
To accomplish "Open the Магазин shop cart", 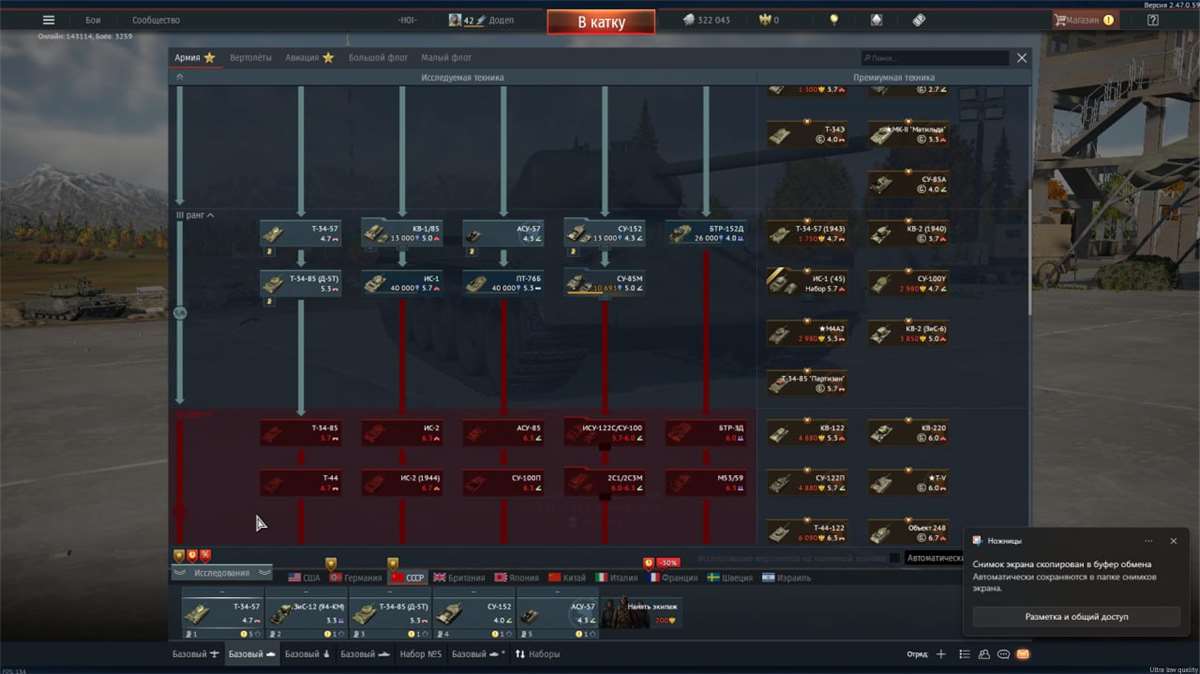I will click(x=1084, y=20).
